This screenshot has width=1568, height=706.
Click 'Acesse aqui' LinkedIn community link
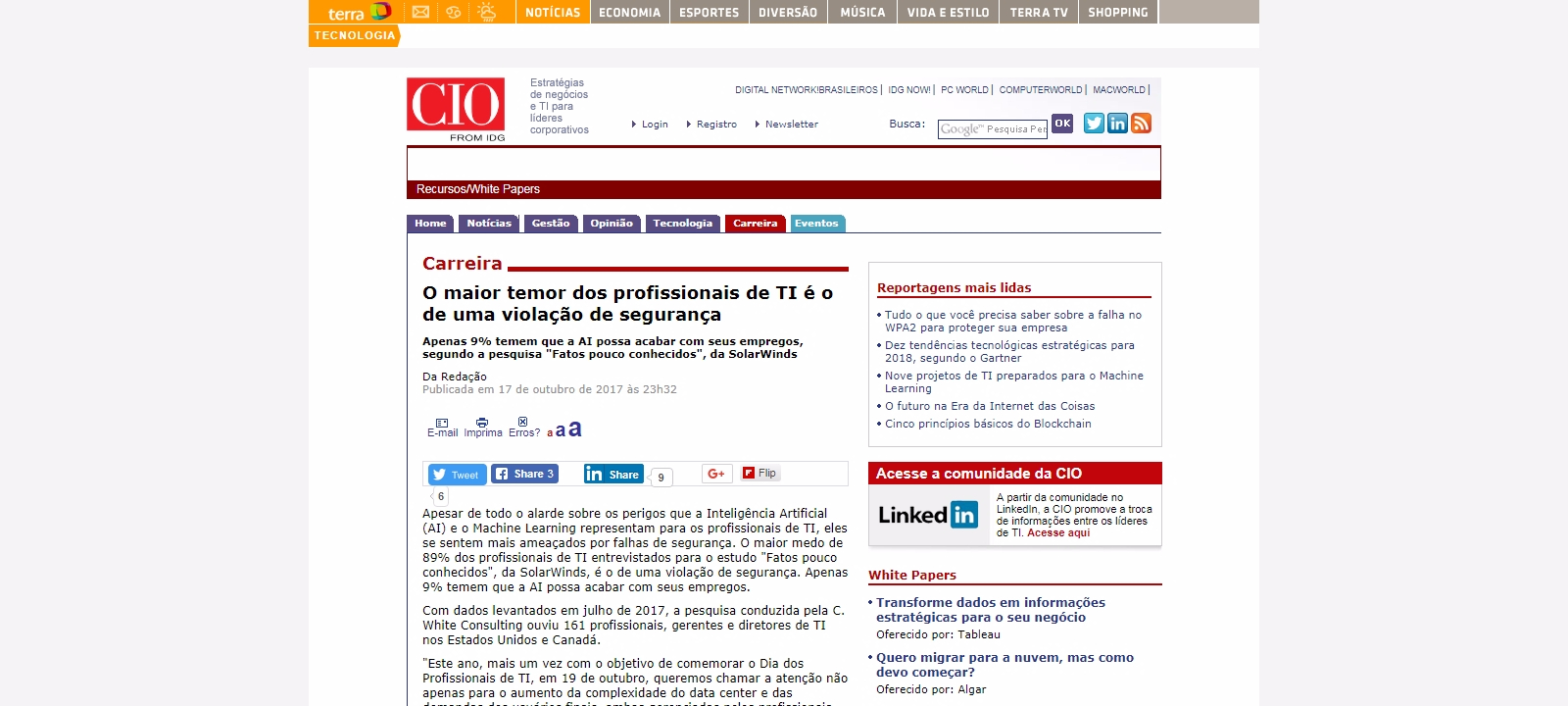(x=1058, y=533)
